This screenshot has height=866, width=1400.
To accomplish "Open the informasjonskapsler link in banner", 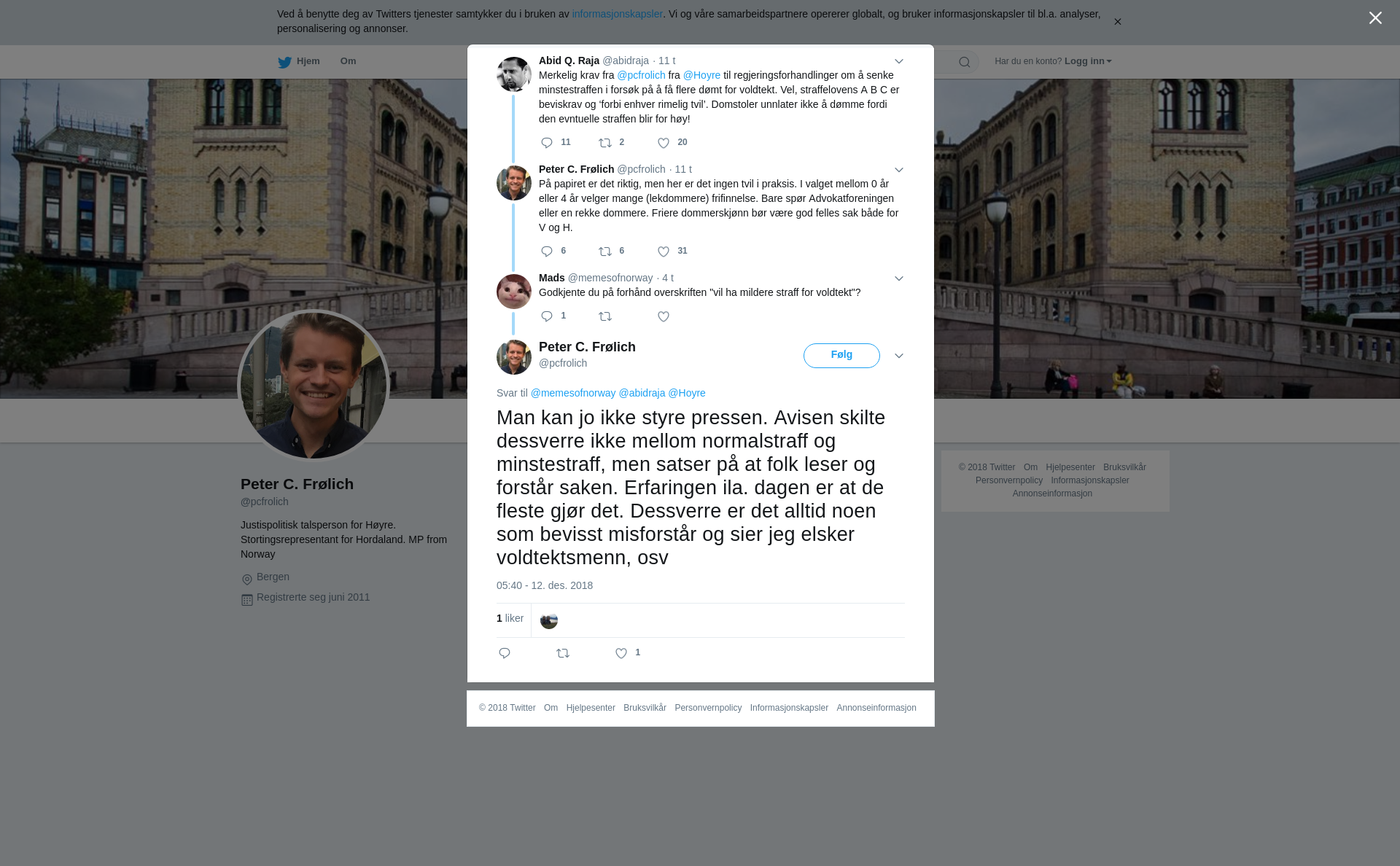I will pos(617,14).
